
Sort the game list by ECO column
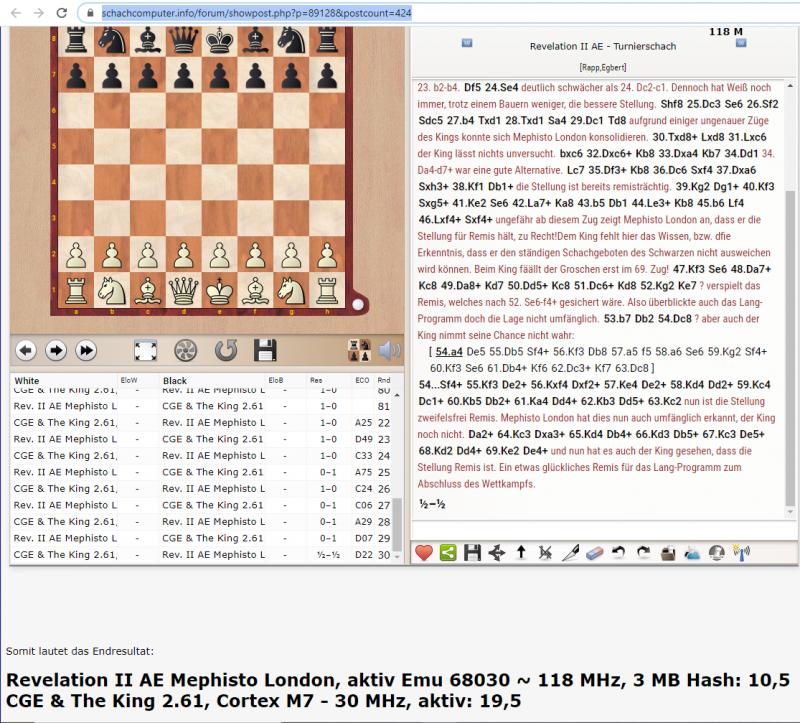pyautogui.click(x=361, y=381)
